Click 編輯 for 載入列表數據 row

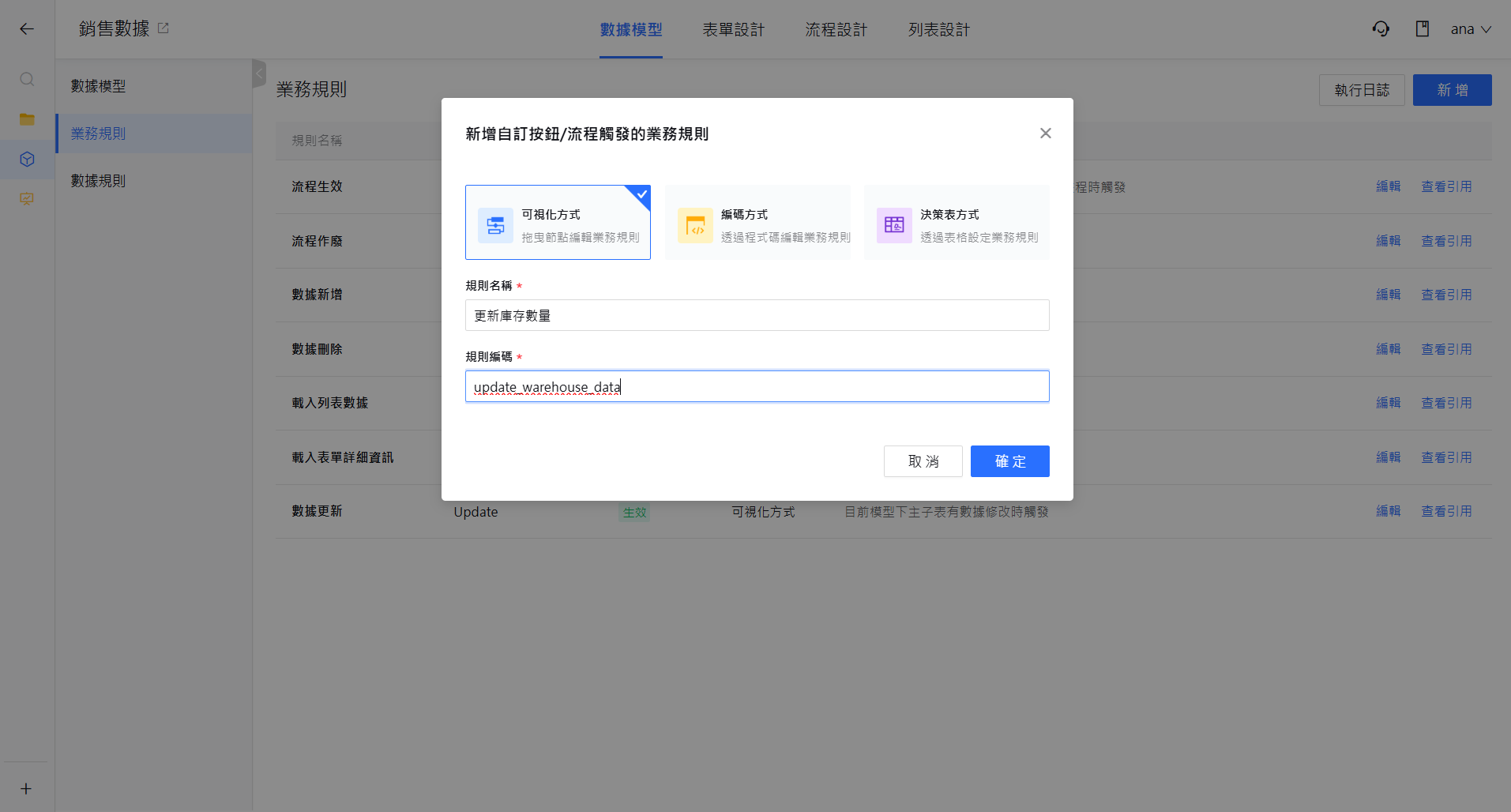pos(1388,403)
